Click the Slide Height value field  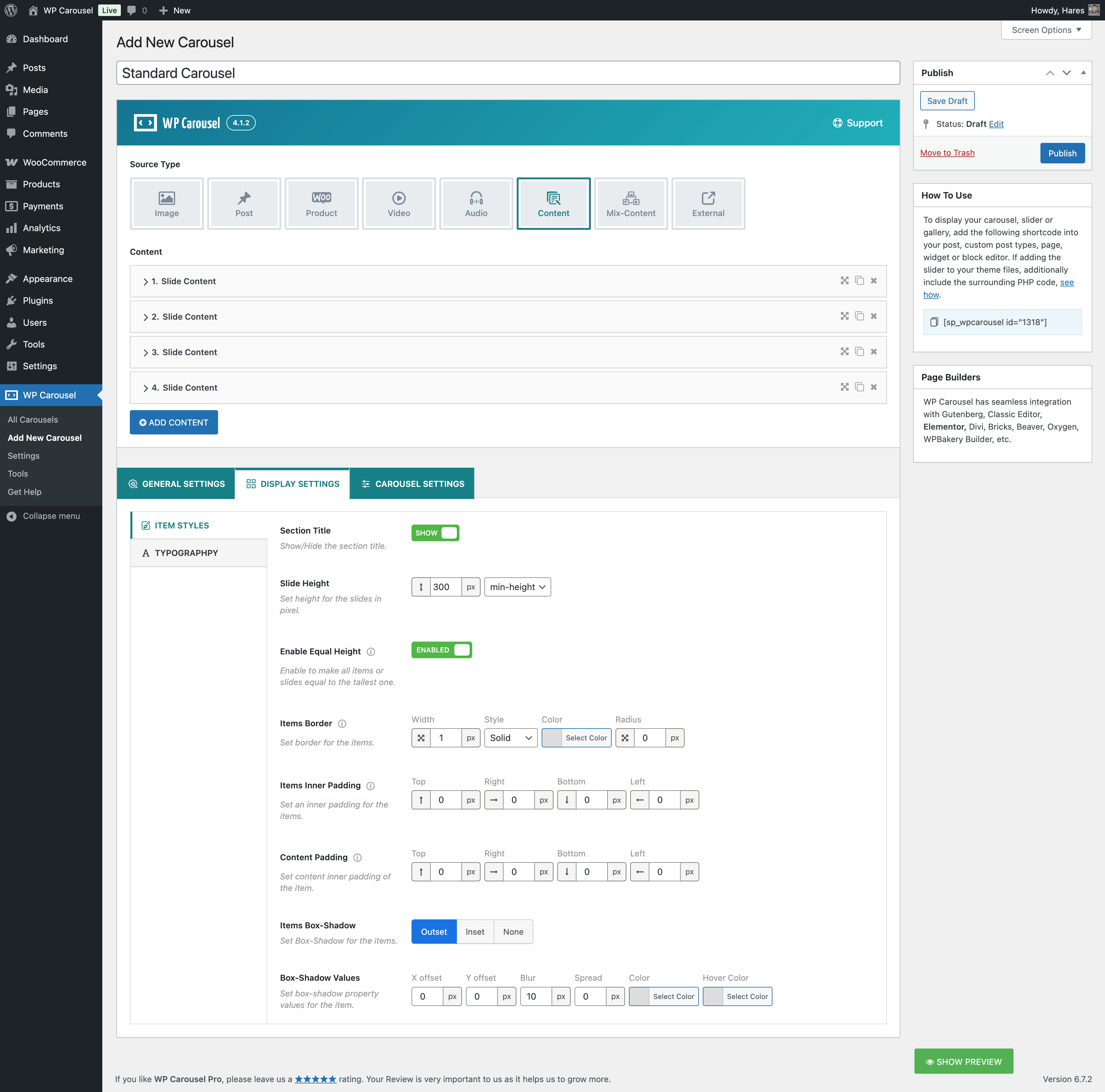[x=445, y=587]
